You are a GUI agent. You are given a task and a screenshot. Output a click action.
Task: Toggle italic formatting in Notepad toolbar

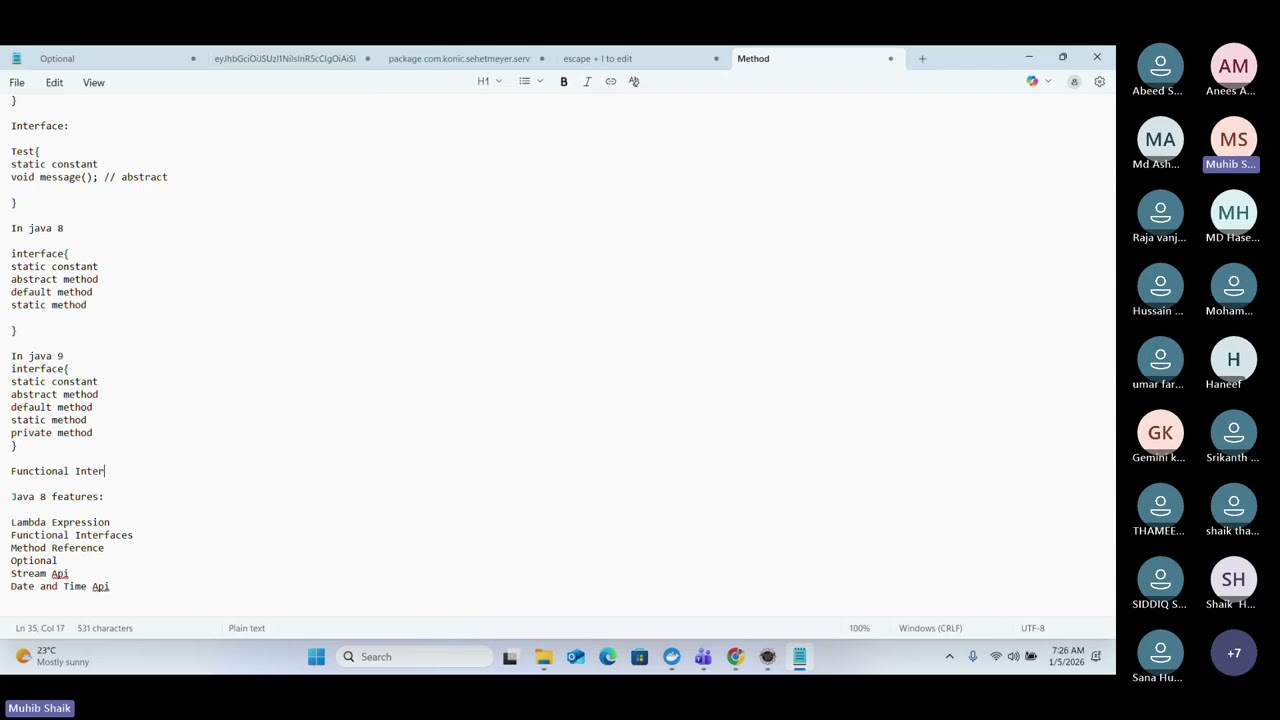pos(587,82)
